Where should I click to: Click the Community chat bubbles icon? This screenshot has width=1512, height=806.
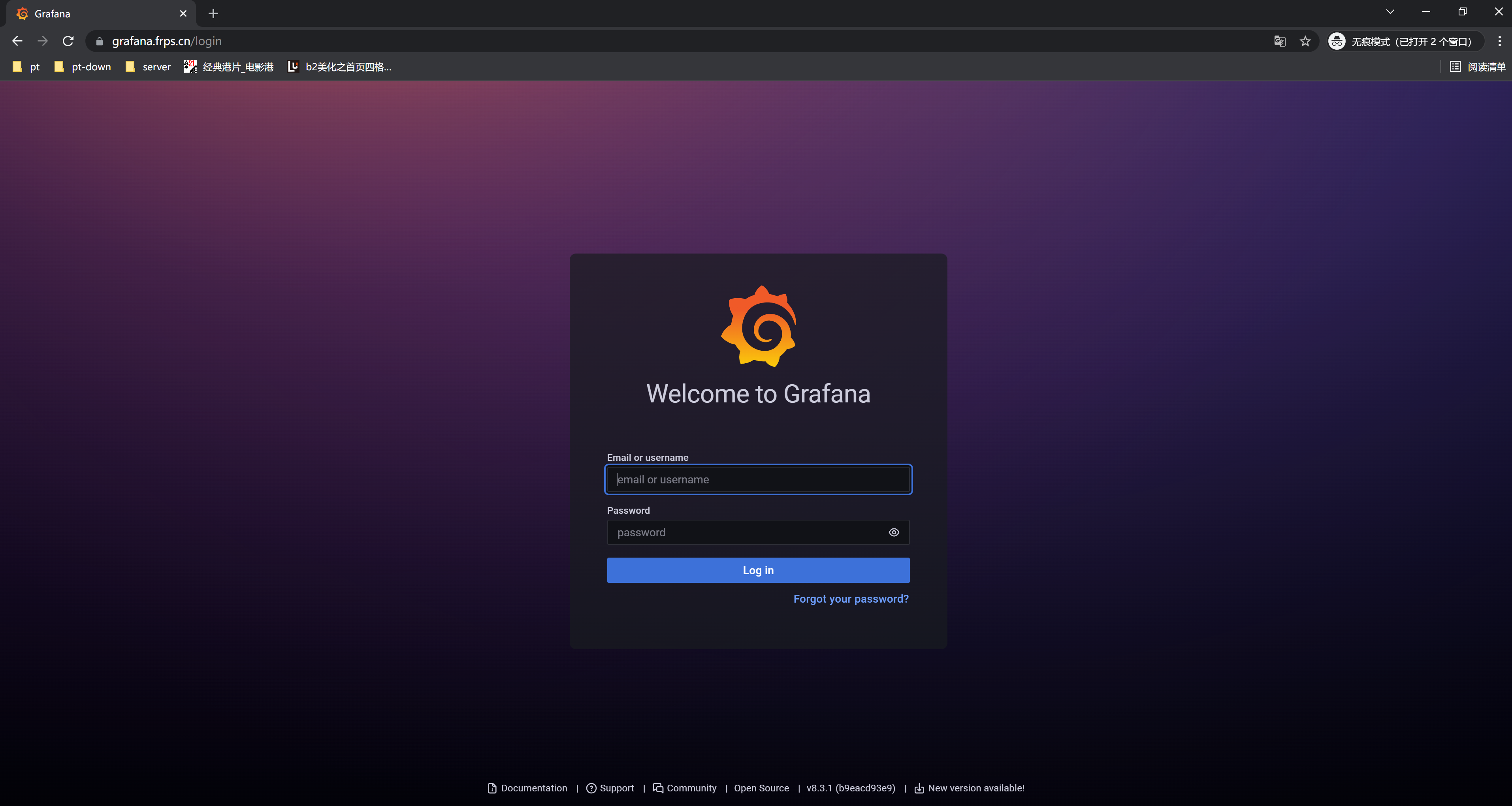tap(658, 788)
